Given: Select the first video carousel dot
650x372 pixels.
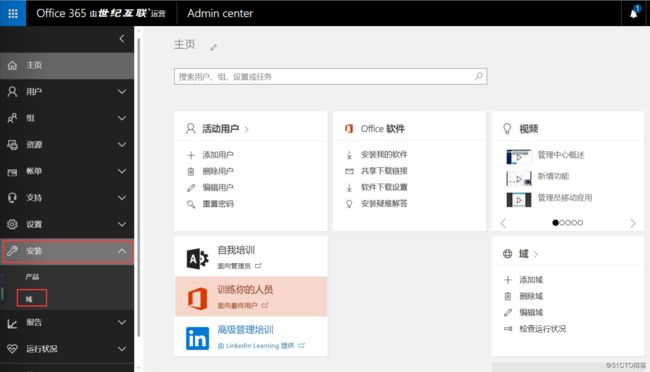Looking at the screenshot, I should pyautogui.click(x=555, y=223).
